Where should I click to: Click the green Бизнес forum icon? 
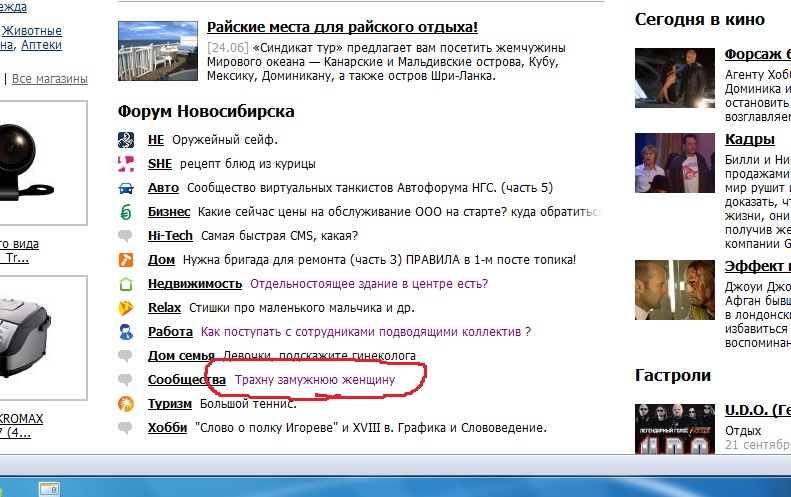click(x=126, y=212)
